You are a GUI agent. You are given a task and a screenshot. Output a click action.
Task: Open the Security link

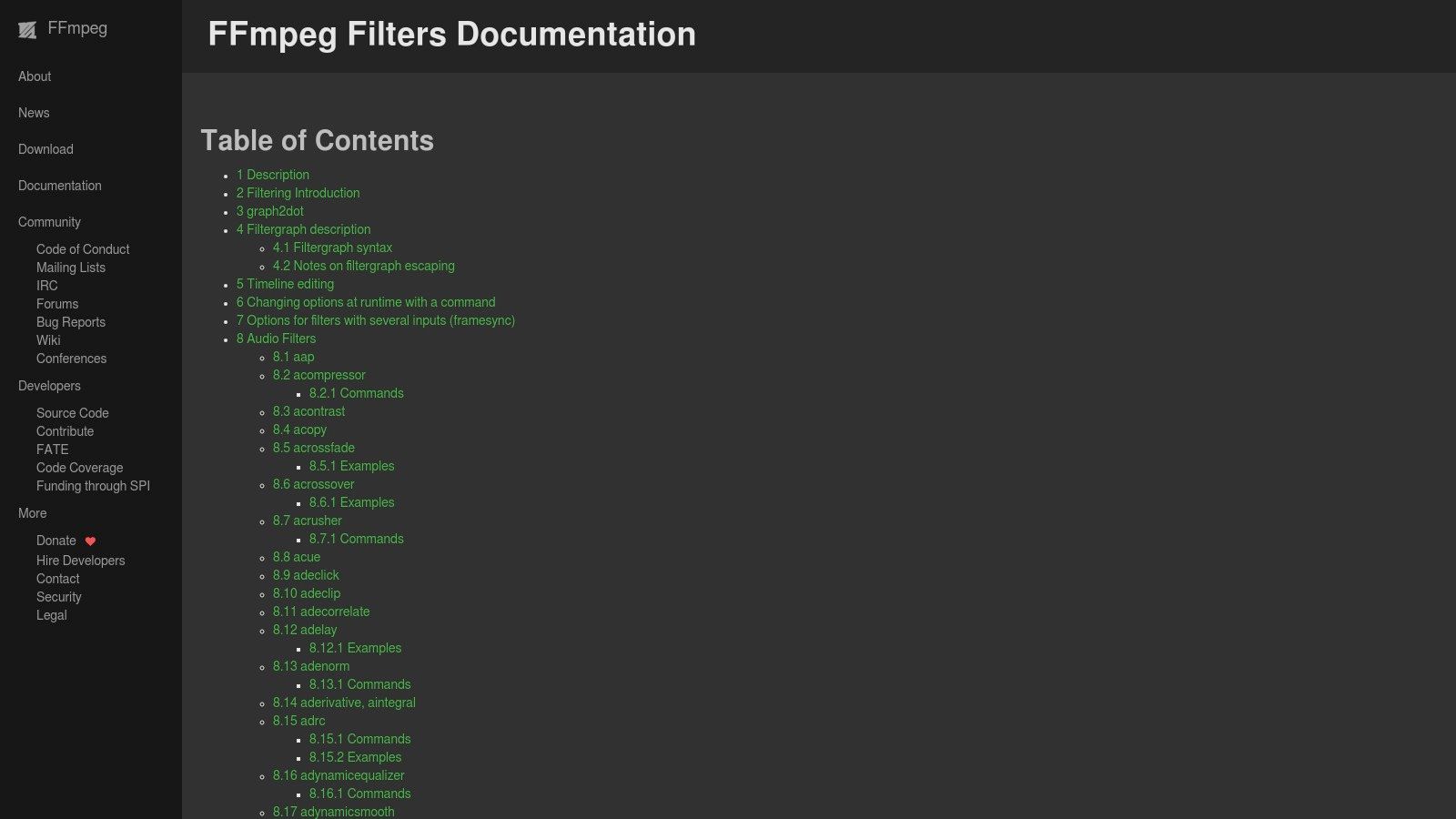(59, 597)
